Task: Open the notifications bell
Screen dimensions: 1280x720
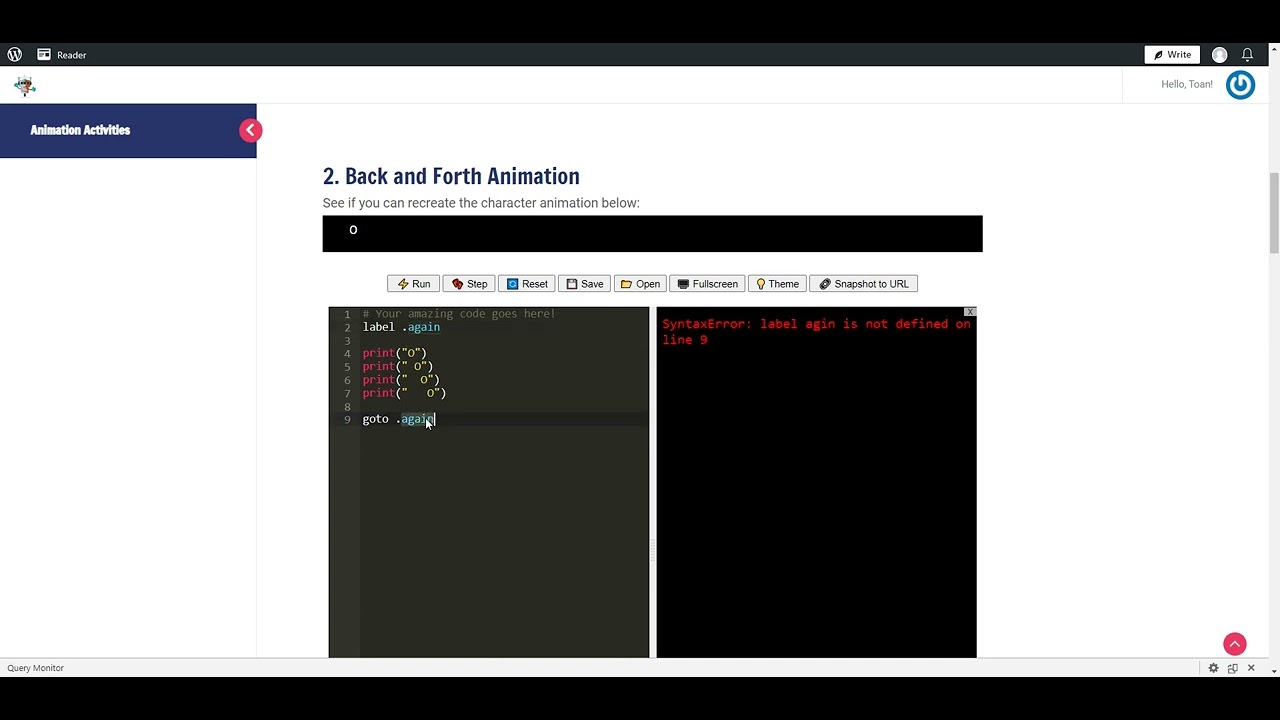Action: 1247,55
